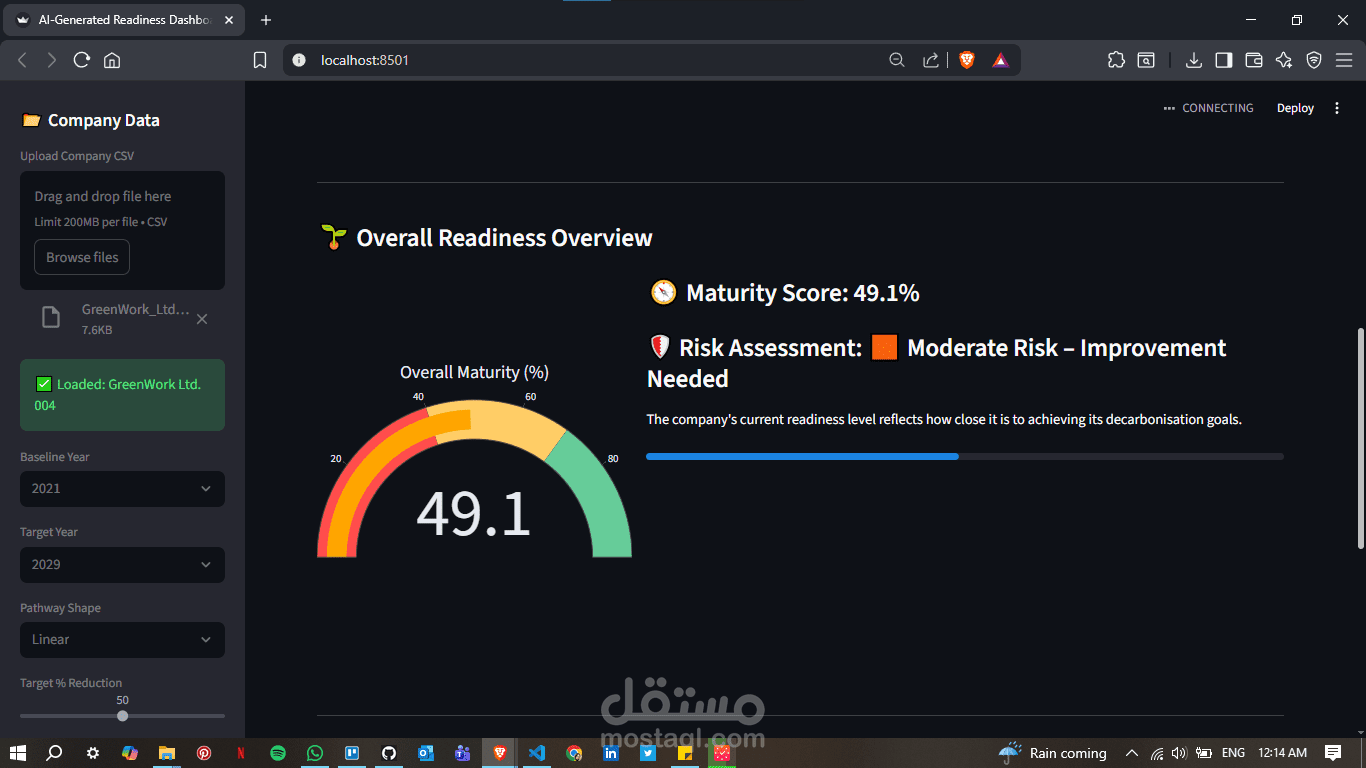Remove the uploaded GreenWork_Ltd file

[202, 319]
